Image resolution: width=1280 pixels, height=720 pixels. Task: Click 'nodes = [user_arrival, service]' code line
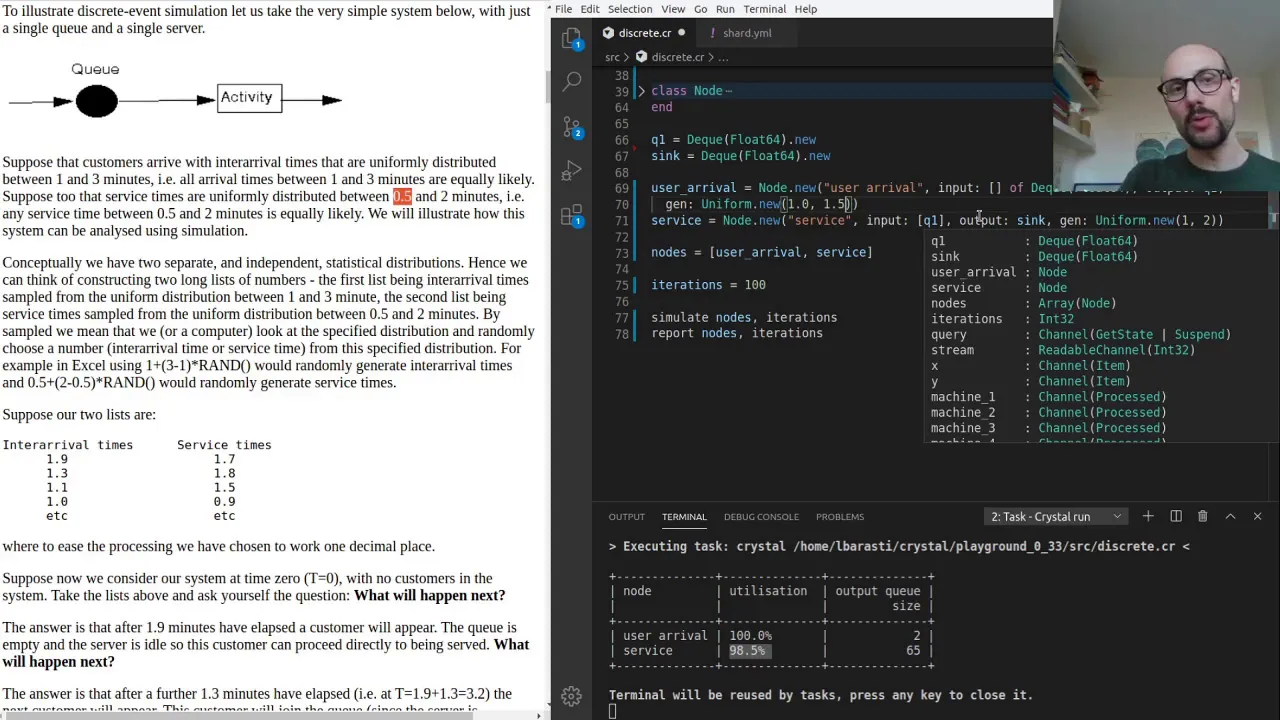pyautogui.click(x=762, y=252)
